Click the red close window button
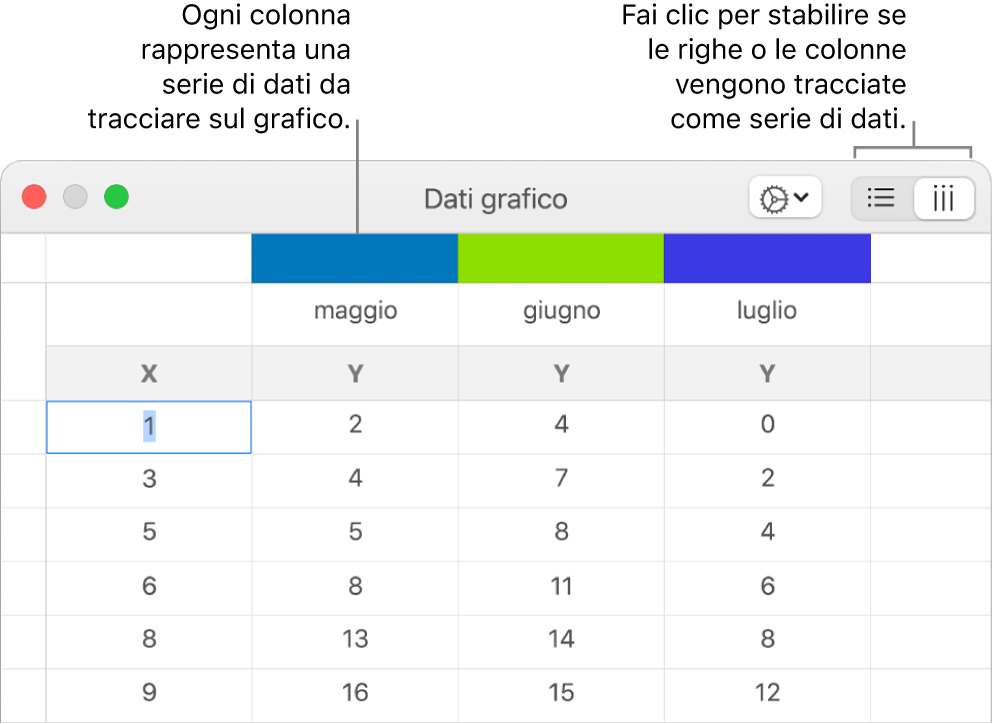Viewport: 992px width, 724px height. click(35, 197)
